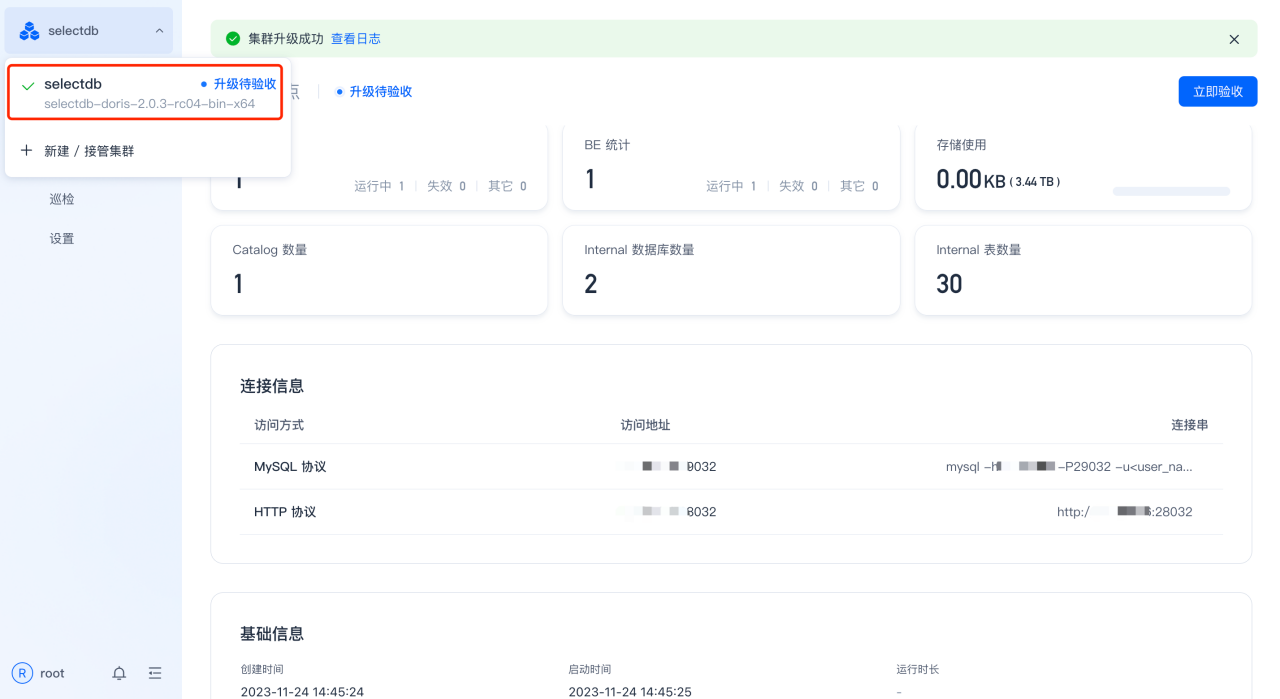Click 创建时间 value 2023-11-24 14:45:24

point(302,692)
